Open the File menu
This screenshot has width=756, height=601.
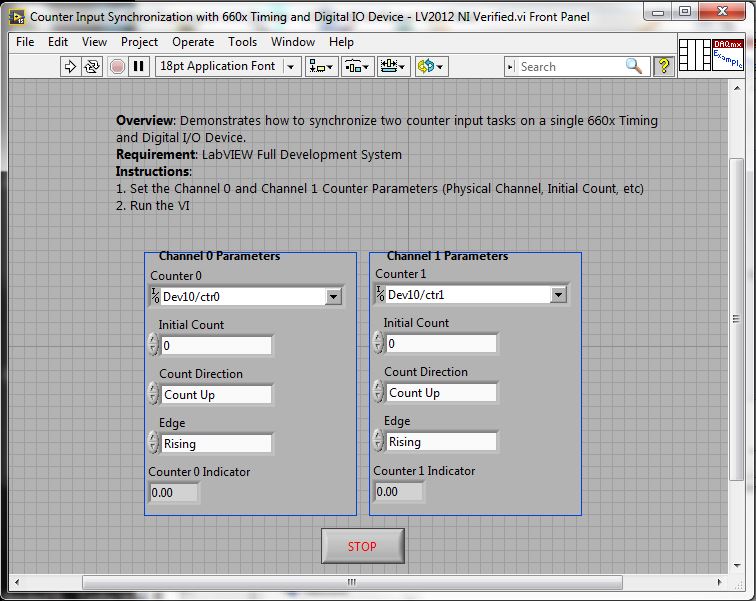(25, 42)
